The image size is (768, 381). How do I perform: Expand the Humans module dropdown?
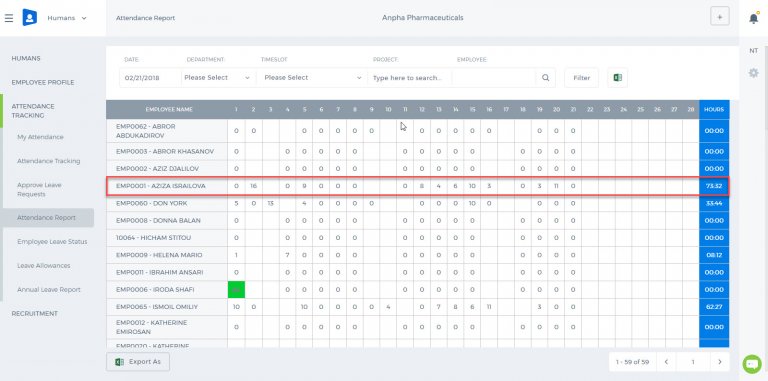coord(67,18)
